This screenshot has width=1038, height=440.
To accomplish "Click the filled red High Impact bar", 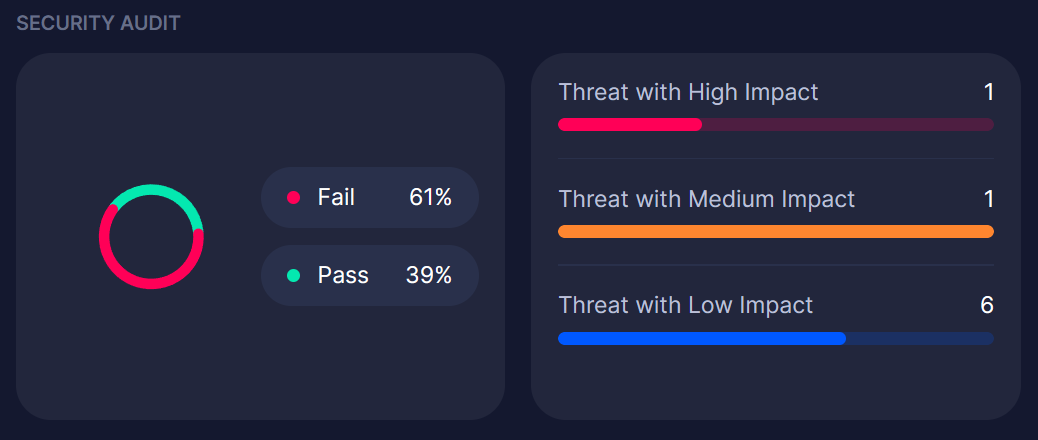I will 630,125.
